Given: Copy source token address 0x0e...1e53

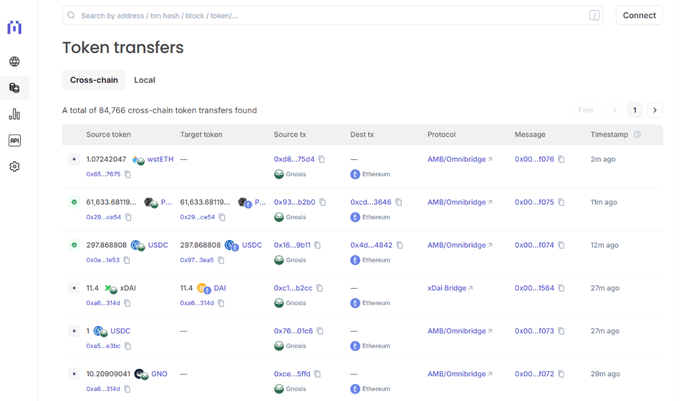Looking at the screenshot, I should [127, 260].
